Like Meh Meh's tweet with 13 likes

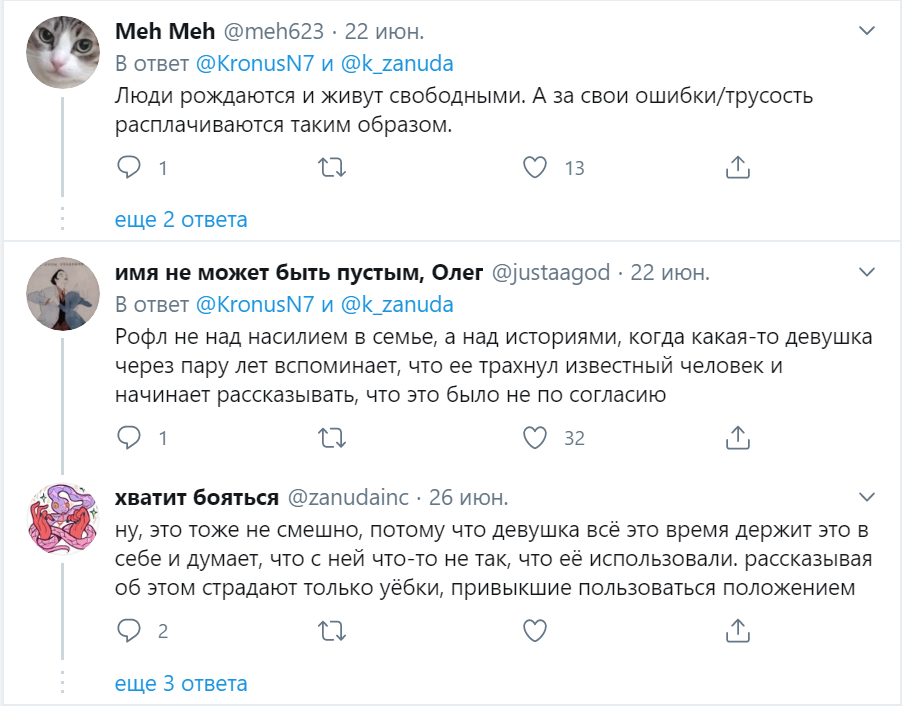pos(537,167)
